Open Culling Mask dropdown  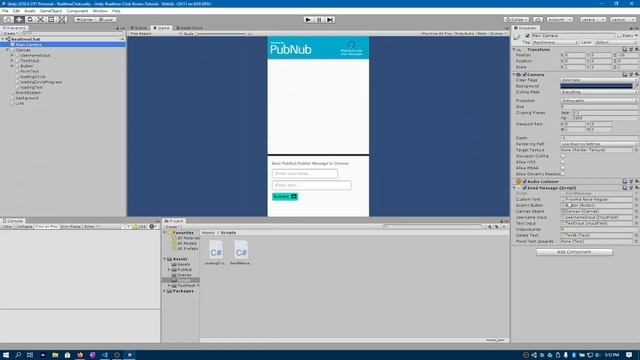point(599,92)
